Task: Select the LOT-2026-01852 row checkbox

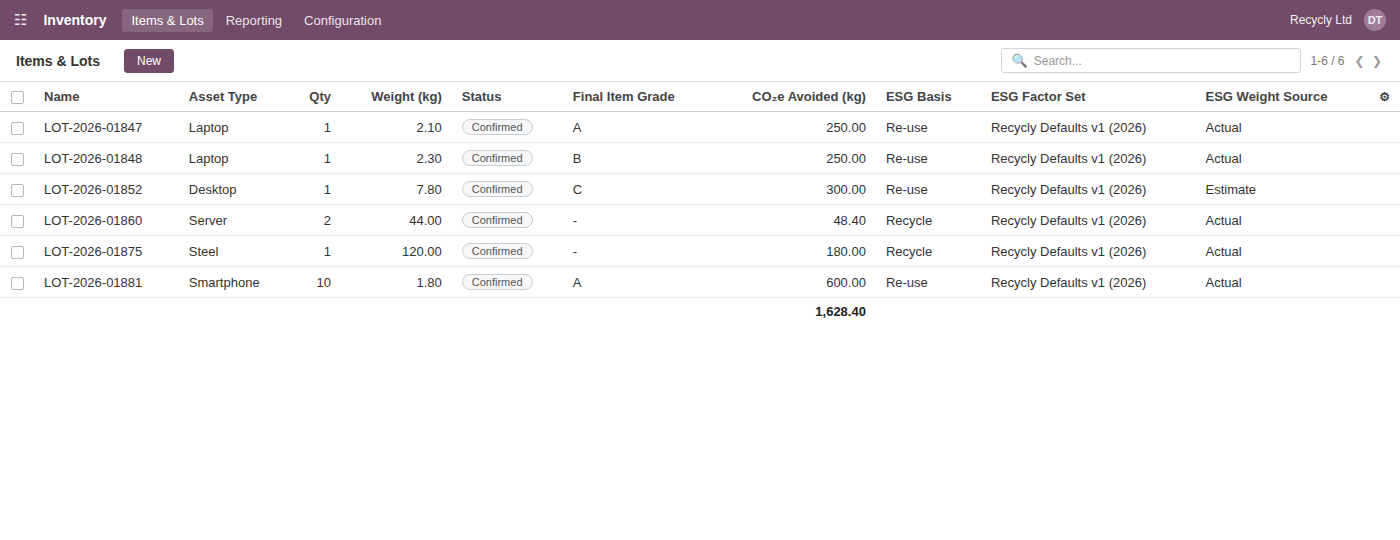Action: [x=17, y=190]
